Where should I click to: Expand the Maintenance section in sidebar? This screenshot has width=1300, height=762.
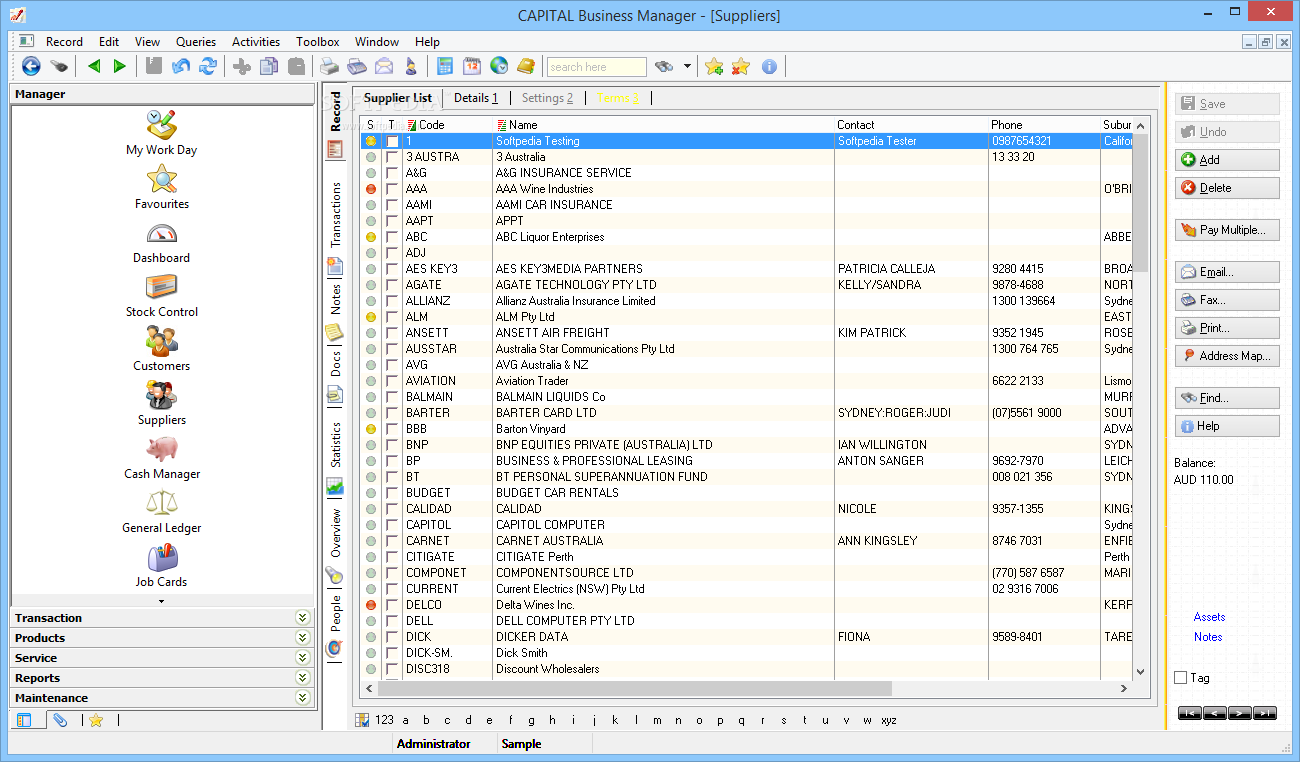coord(302,698)
